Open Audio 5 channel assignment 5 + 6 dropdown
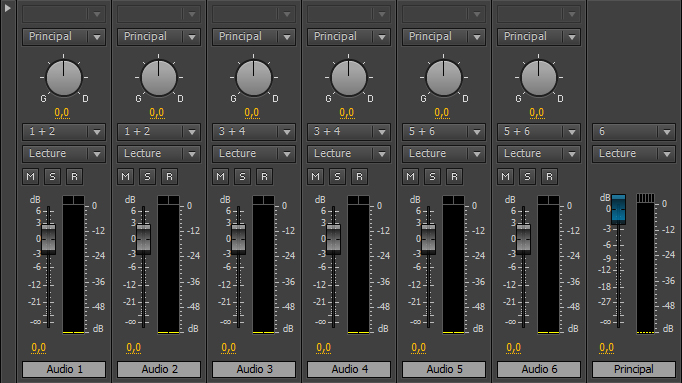Image resolution: width=682 pixels, height=383 pixels. coord(444,132)
